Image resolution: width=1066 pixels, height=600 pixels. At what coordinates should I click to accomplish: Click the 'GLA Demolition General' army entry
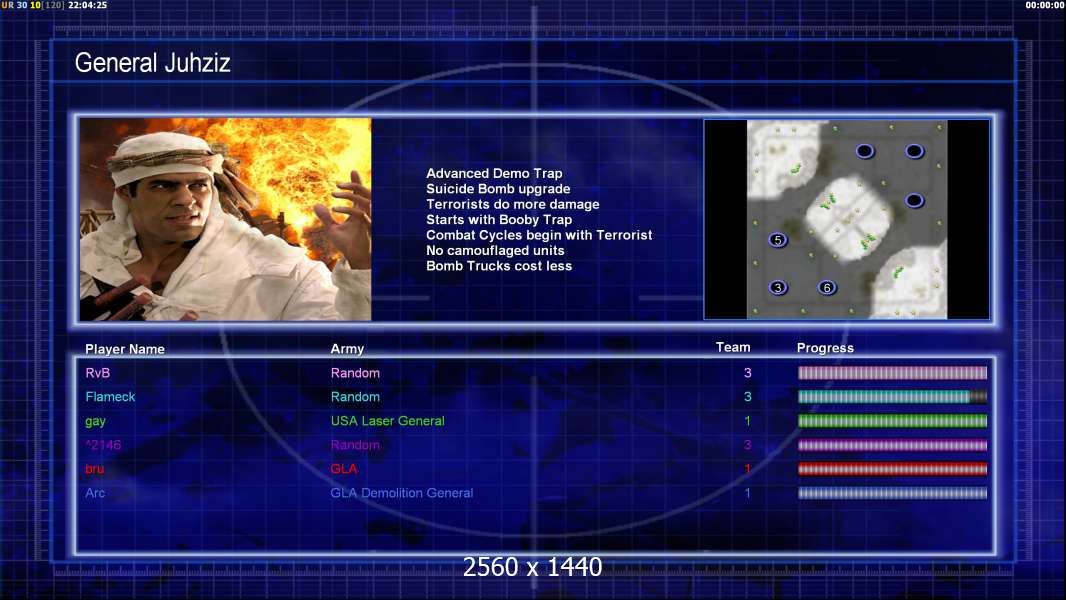(x=402, y=493)
